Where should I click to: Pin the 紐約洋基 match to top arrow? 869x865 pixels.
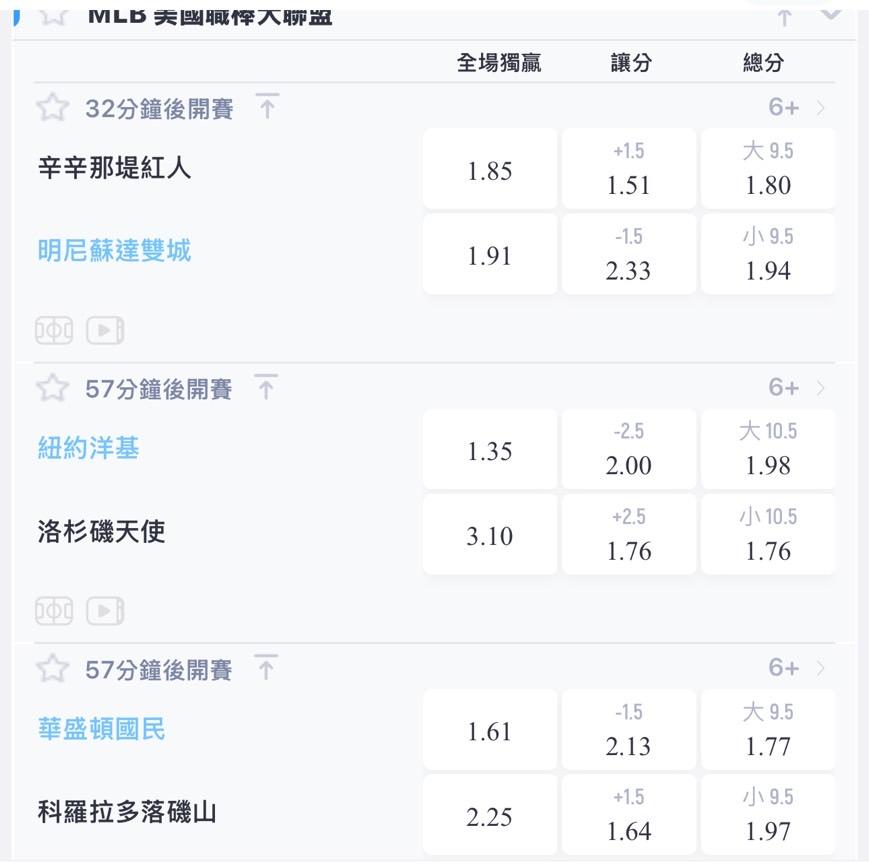[x=266, y=387]
